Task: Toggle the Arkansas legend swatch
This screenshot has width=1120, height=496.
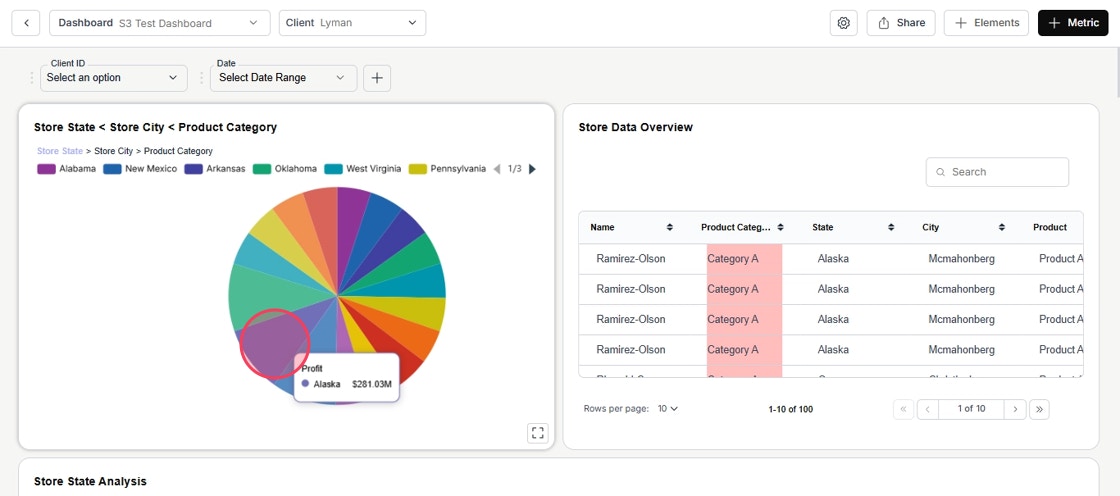Action: pyautogui.click(x=194, y=169)
